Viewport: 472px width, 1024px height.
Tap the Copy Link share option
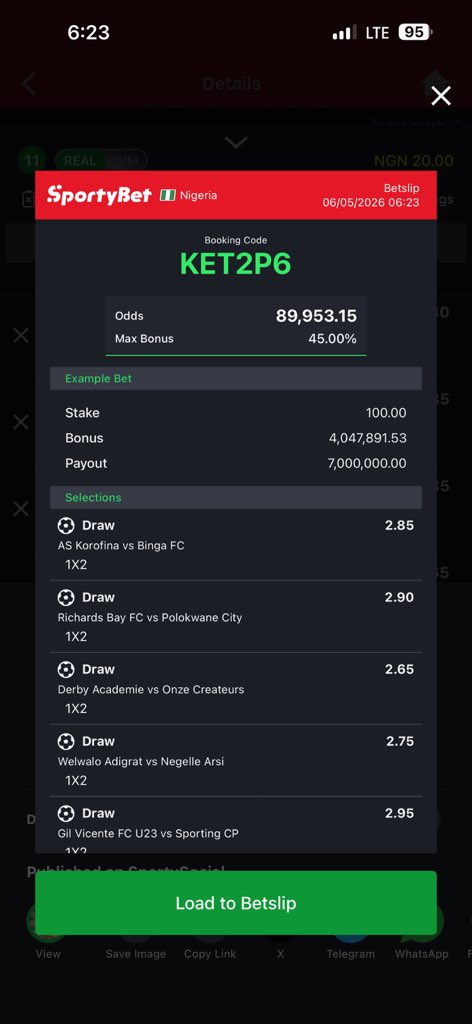(210, 953)
